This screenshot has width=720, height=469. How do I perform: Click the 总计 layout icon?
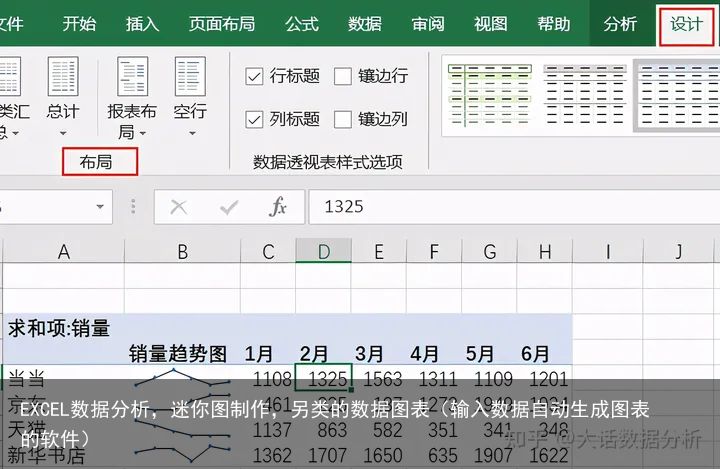pos(63,76)
